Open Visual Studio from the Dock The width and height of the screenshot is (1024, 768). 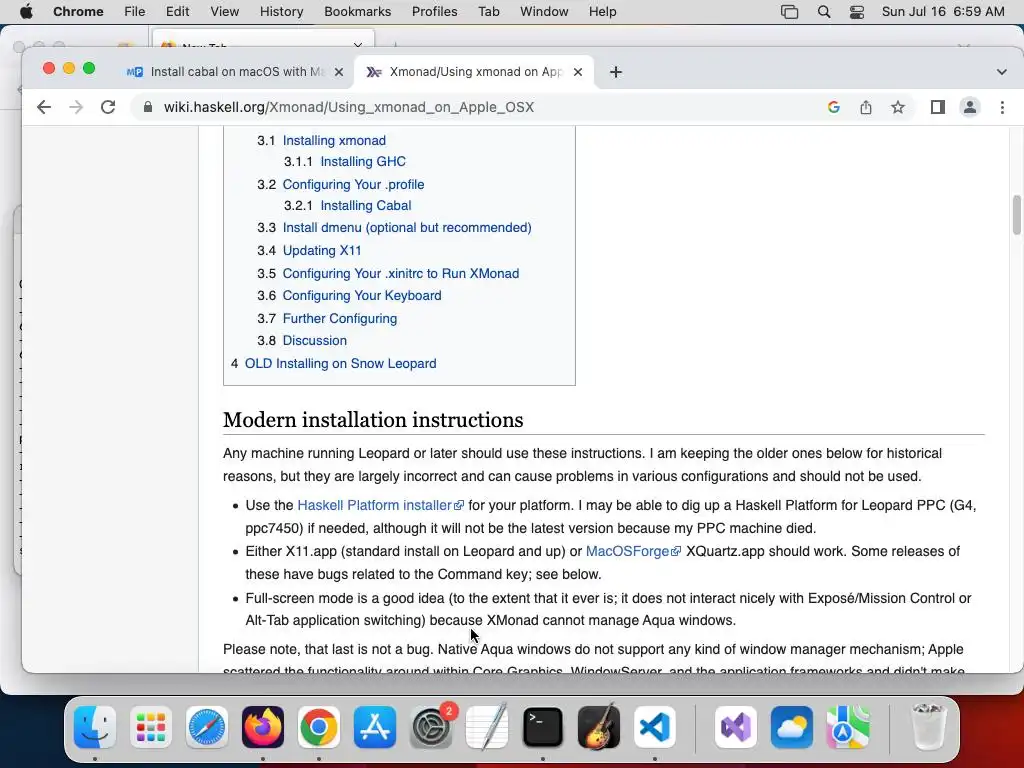[x=736, y=727]
